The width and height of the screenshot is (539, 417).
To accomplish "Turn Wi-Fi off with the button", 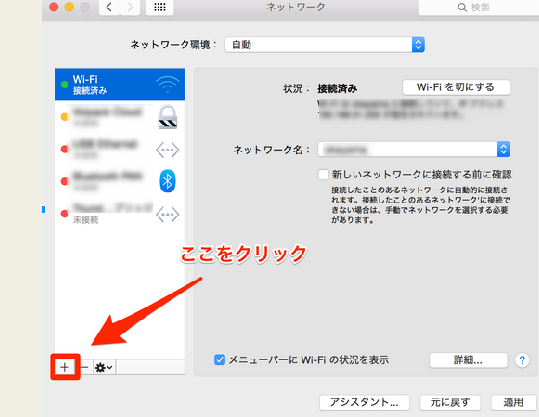I will coord(456,87).
